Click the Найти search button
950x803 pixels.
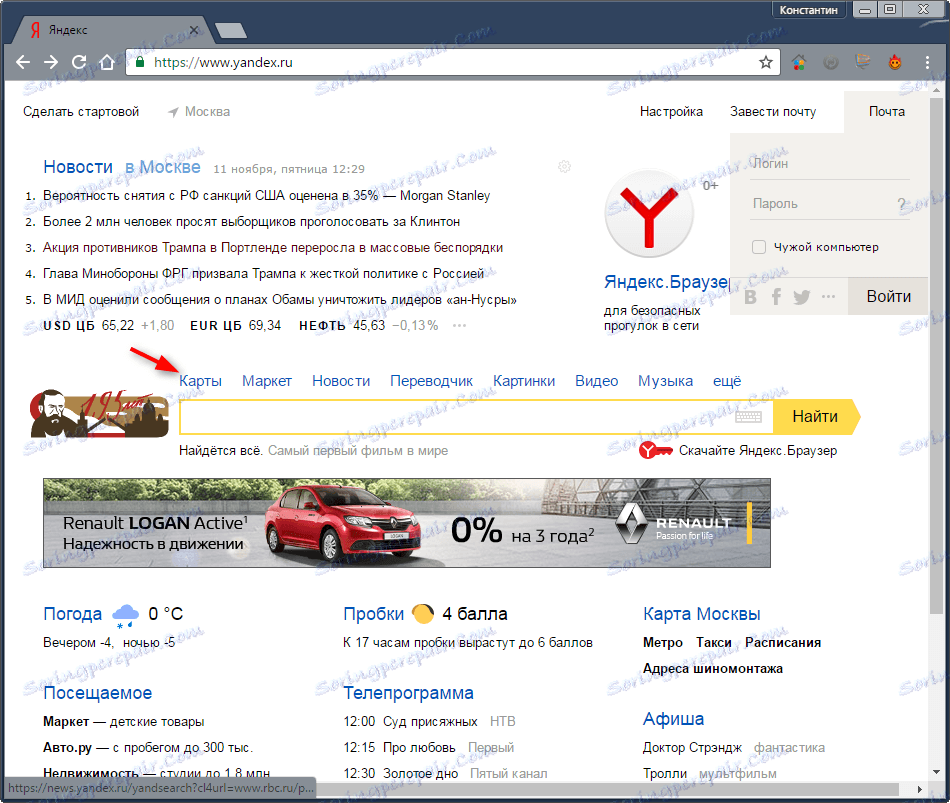pos(816,416)
